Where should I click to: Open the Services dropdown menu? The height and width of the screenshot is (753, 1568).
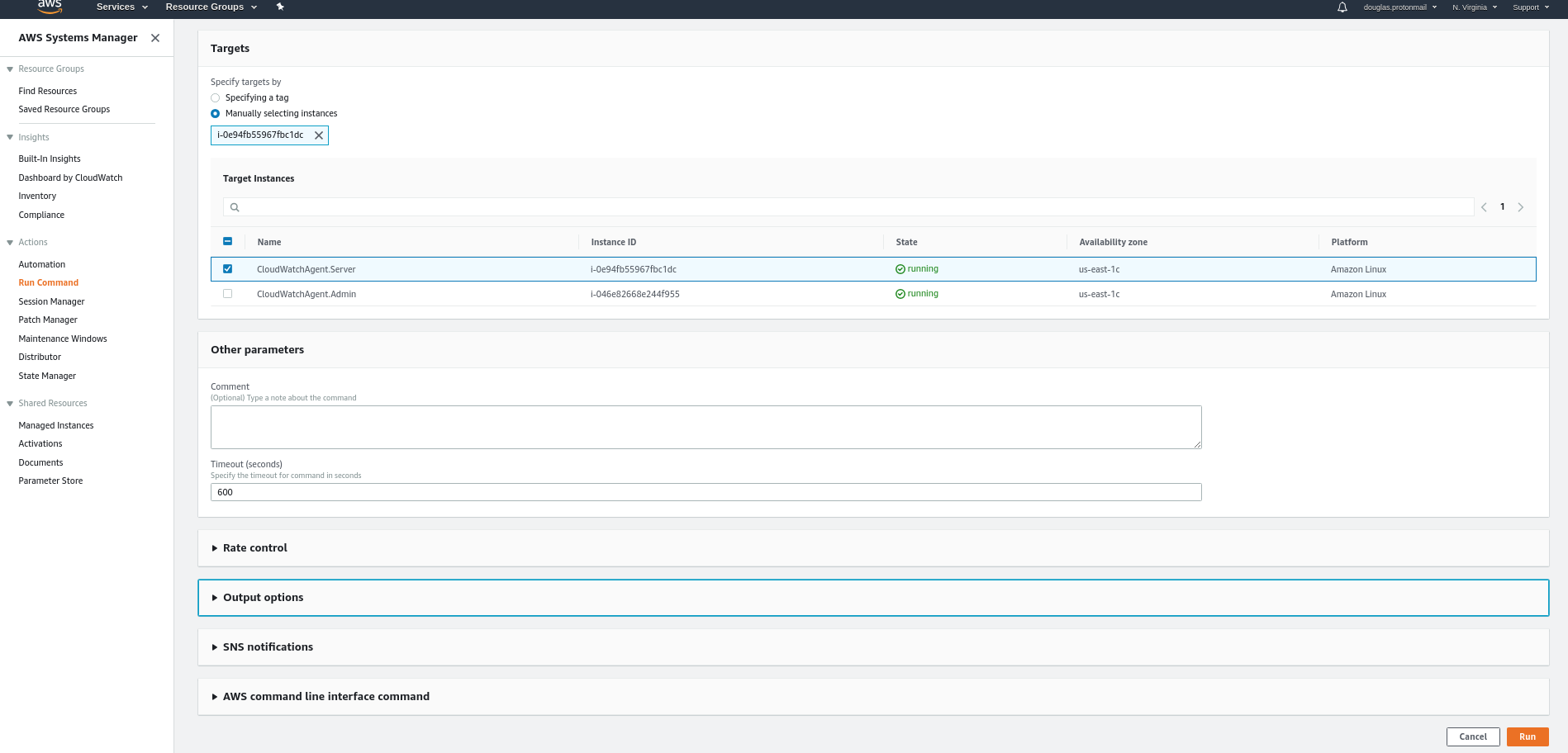tap(121, 7)
